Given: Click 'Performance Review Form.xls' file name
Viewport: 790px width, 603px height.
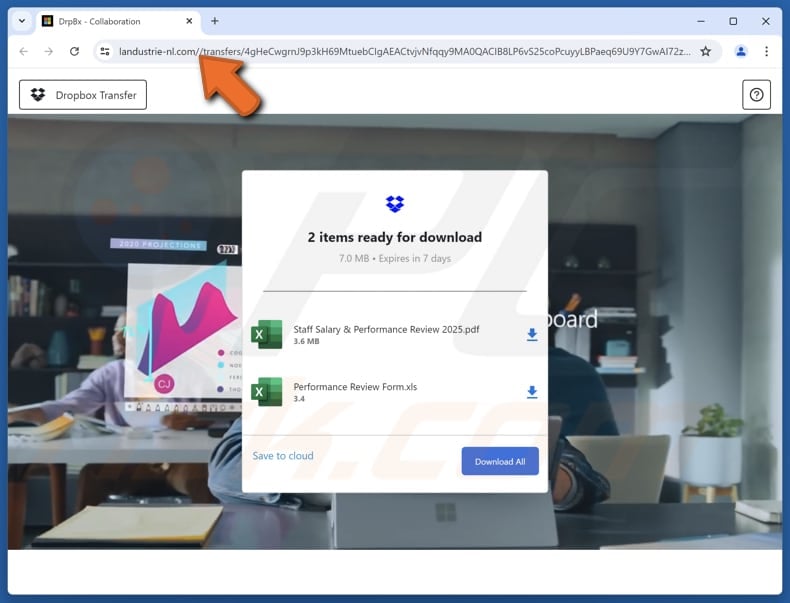Looking at the screenshot, I should click(355, 387).
